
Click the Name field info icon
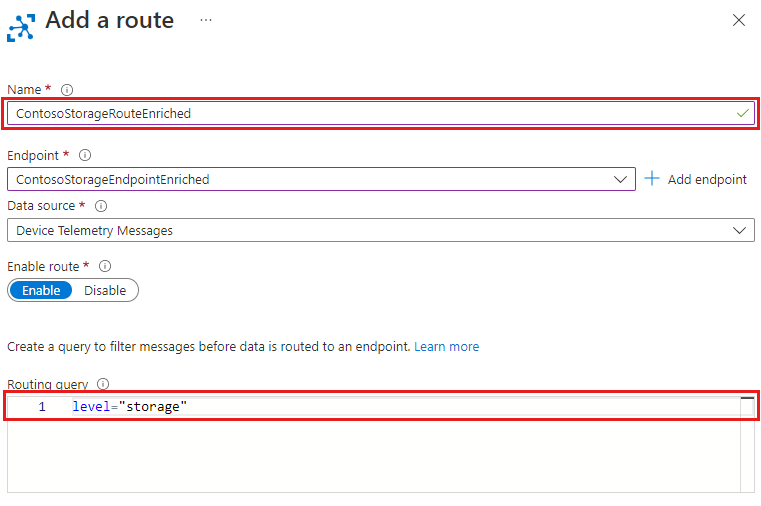67,90
